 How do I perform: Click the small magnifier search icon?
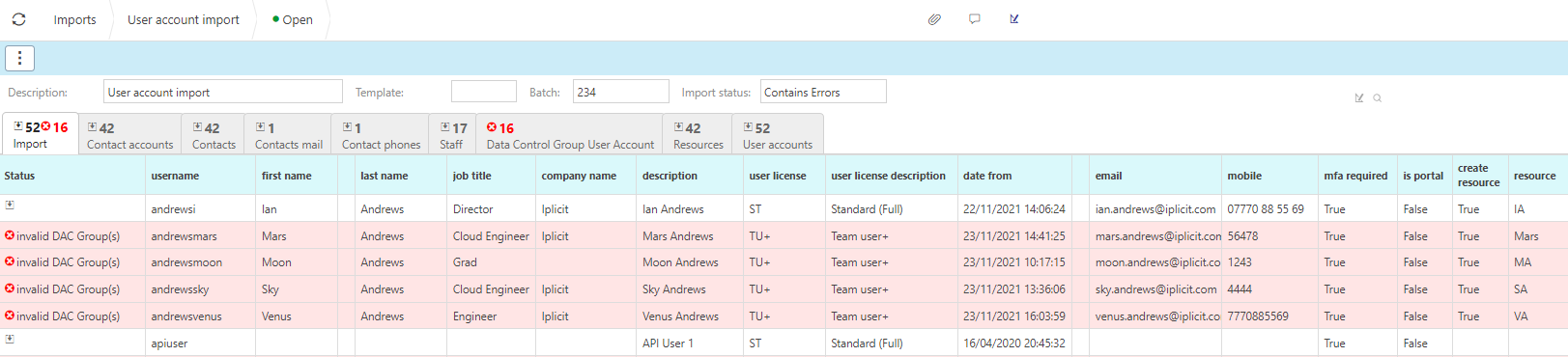(x=1378, y=97)
